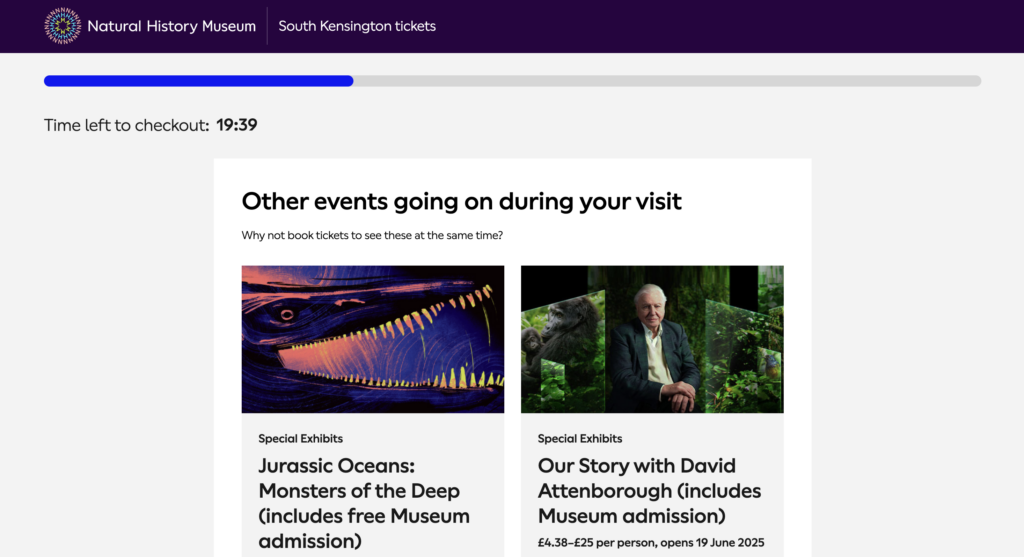
Task: Open Jurassic Oceans: Monsters of the Deep title
Action: [364, 503]
